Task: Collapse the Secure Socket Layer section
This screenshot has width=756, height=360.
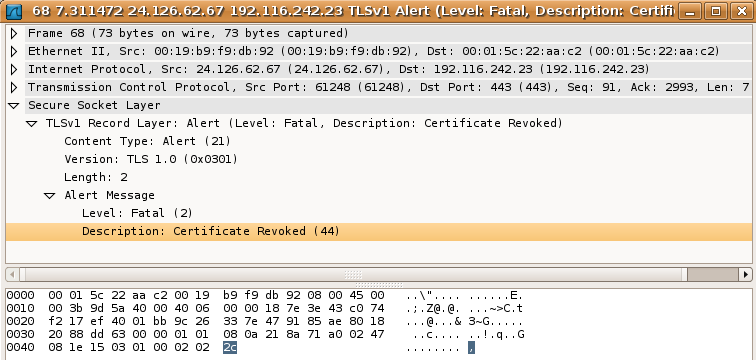Action: [x=14, y=106]
